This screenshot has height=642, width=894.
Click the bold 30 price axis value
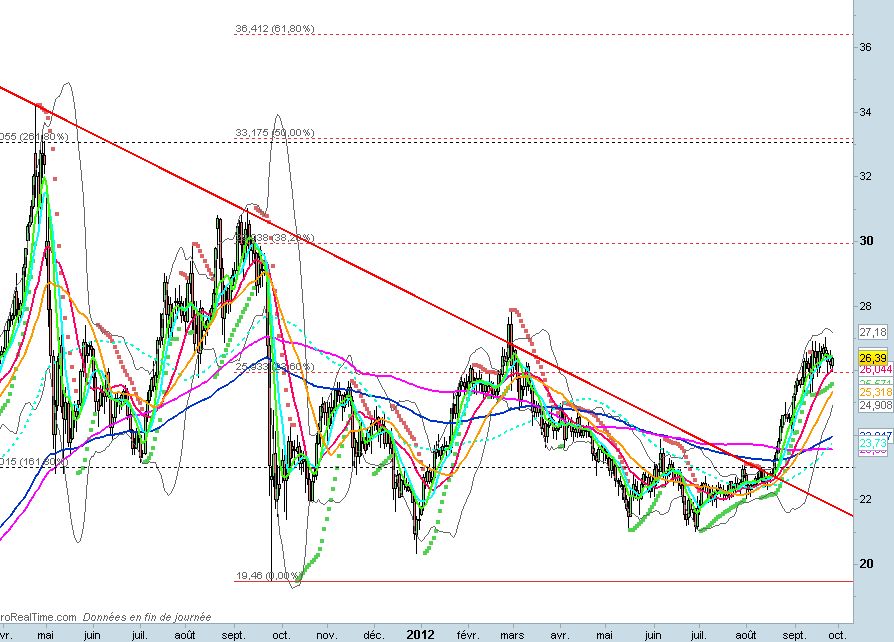point(866,240)
